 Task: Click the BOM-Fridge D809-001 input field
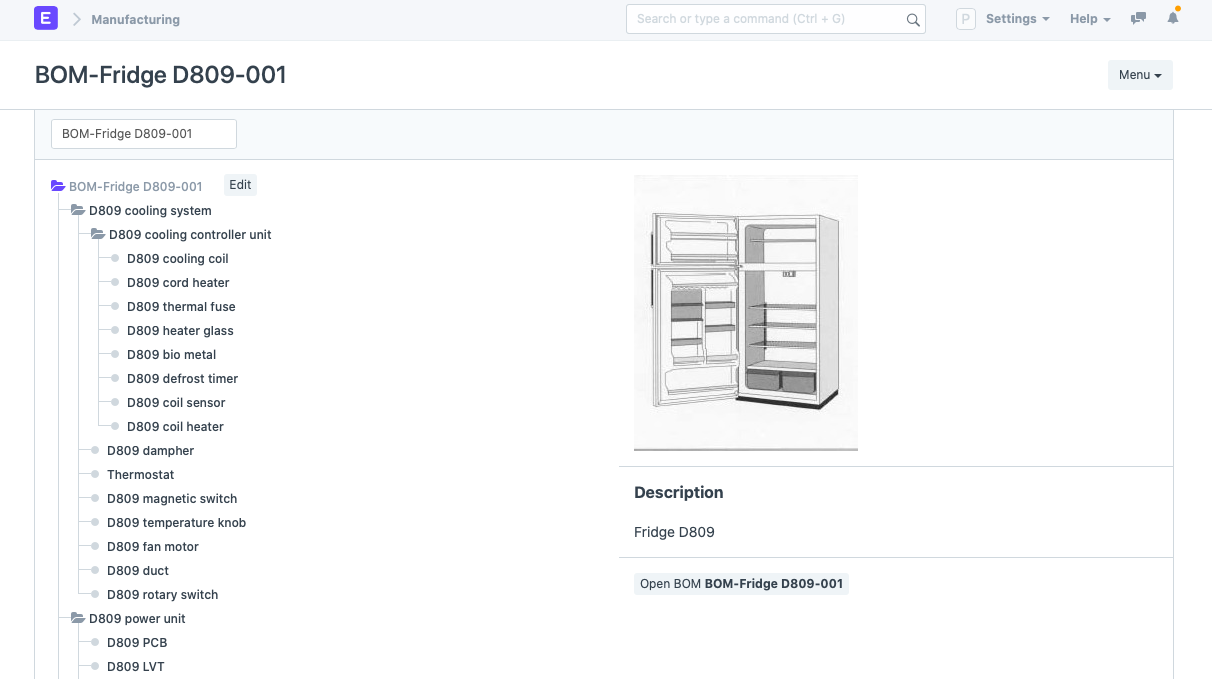click(x=144, y=134)
